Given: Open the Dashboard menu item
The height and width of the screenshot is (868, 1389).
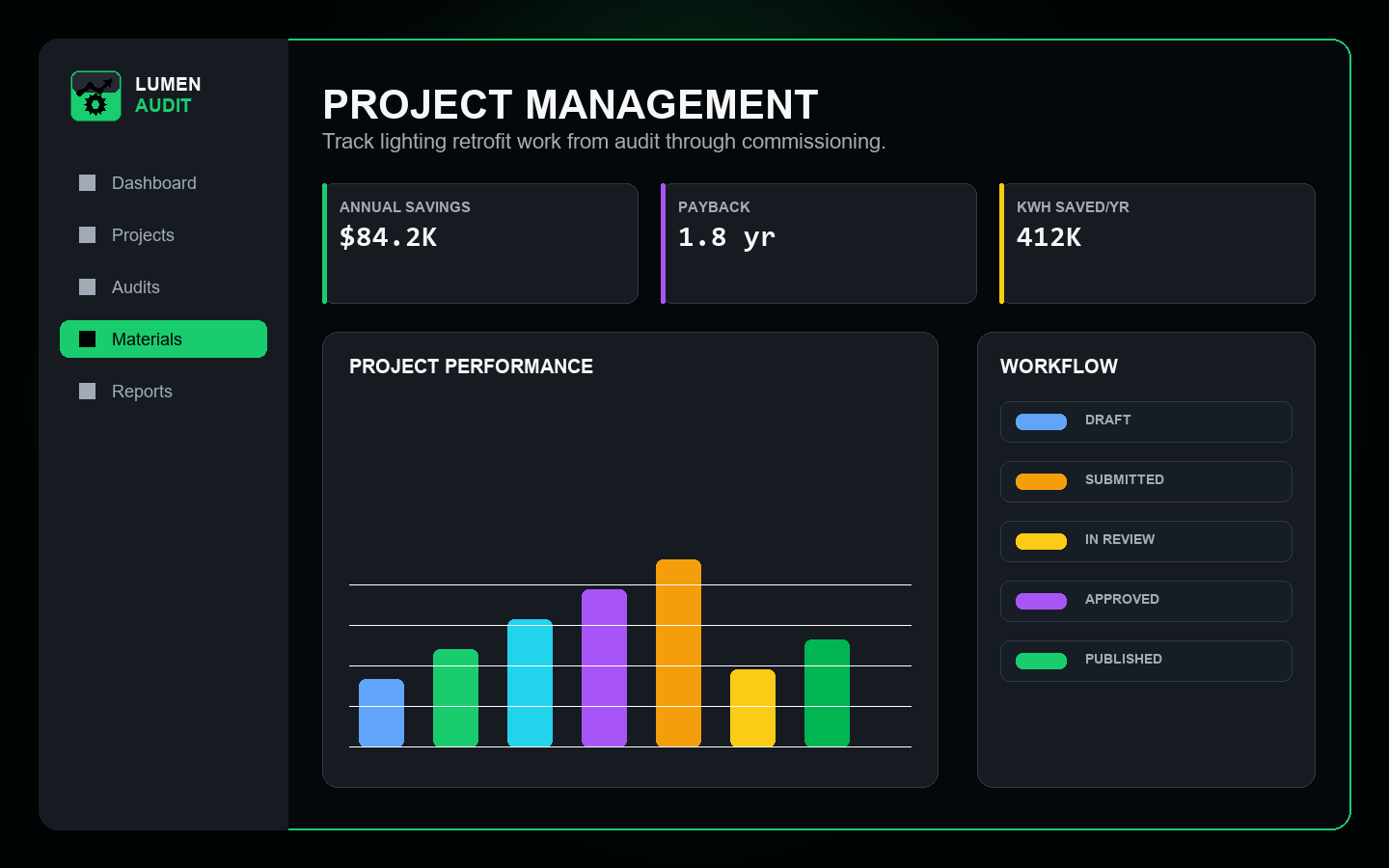Looking at the screenshot, I should (163, 183).
